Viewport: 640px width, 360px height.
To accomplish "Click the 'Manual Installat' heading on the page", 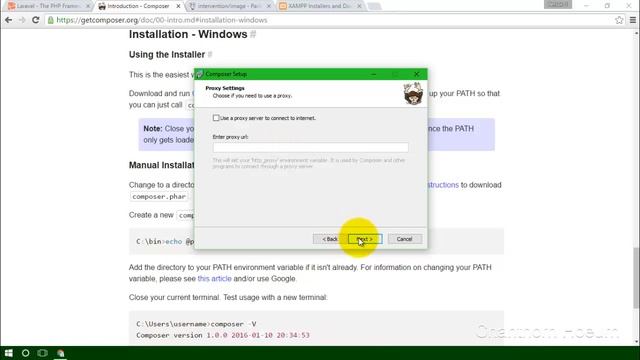I will coord(162,165).
